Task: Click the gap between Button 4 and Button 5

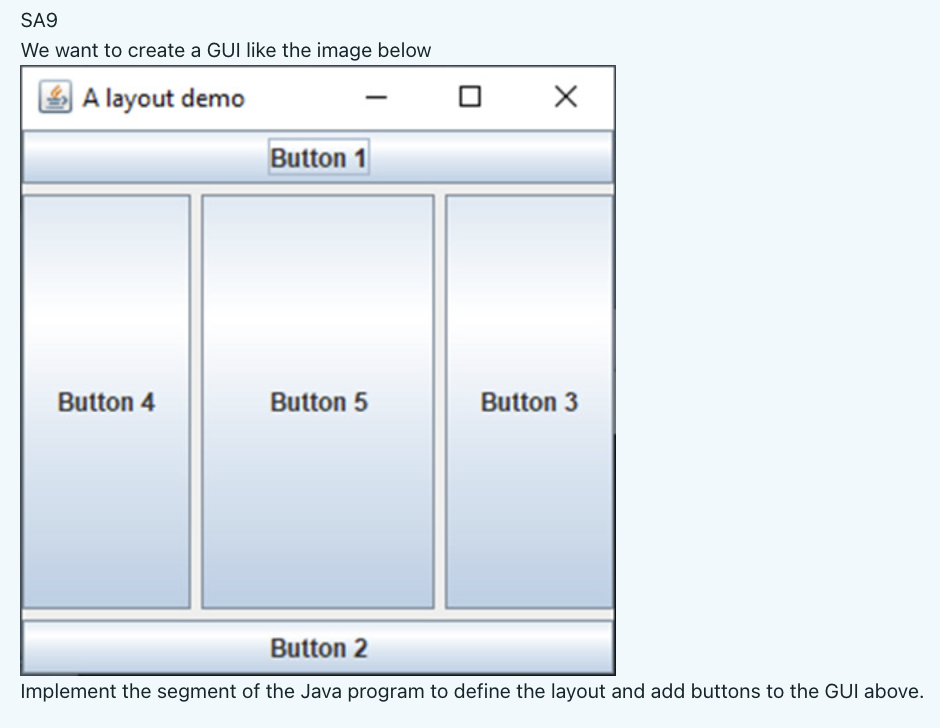Action: pyautogui.click(x=196, y=402)
